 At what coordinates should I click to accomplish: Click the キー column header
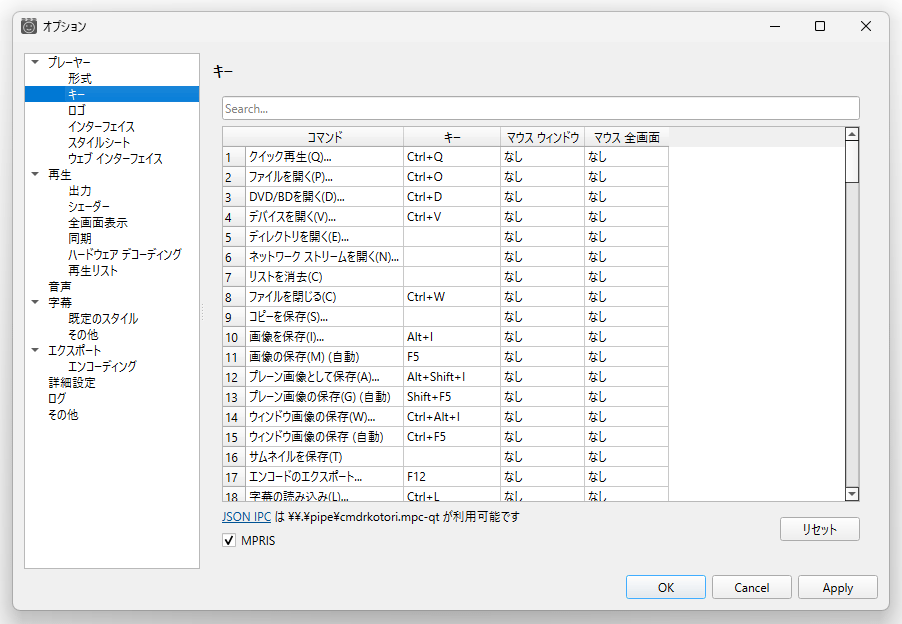[x=452, y=137]
